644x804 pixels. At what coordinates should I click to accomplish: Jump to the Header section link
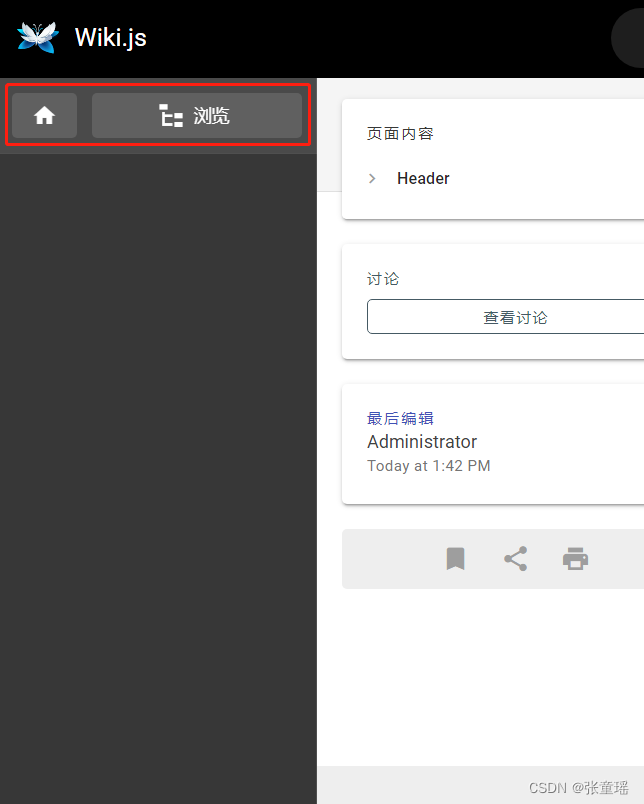click(423, 178)
